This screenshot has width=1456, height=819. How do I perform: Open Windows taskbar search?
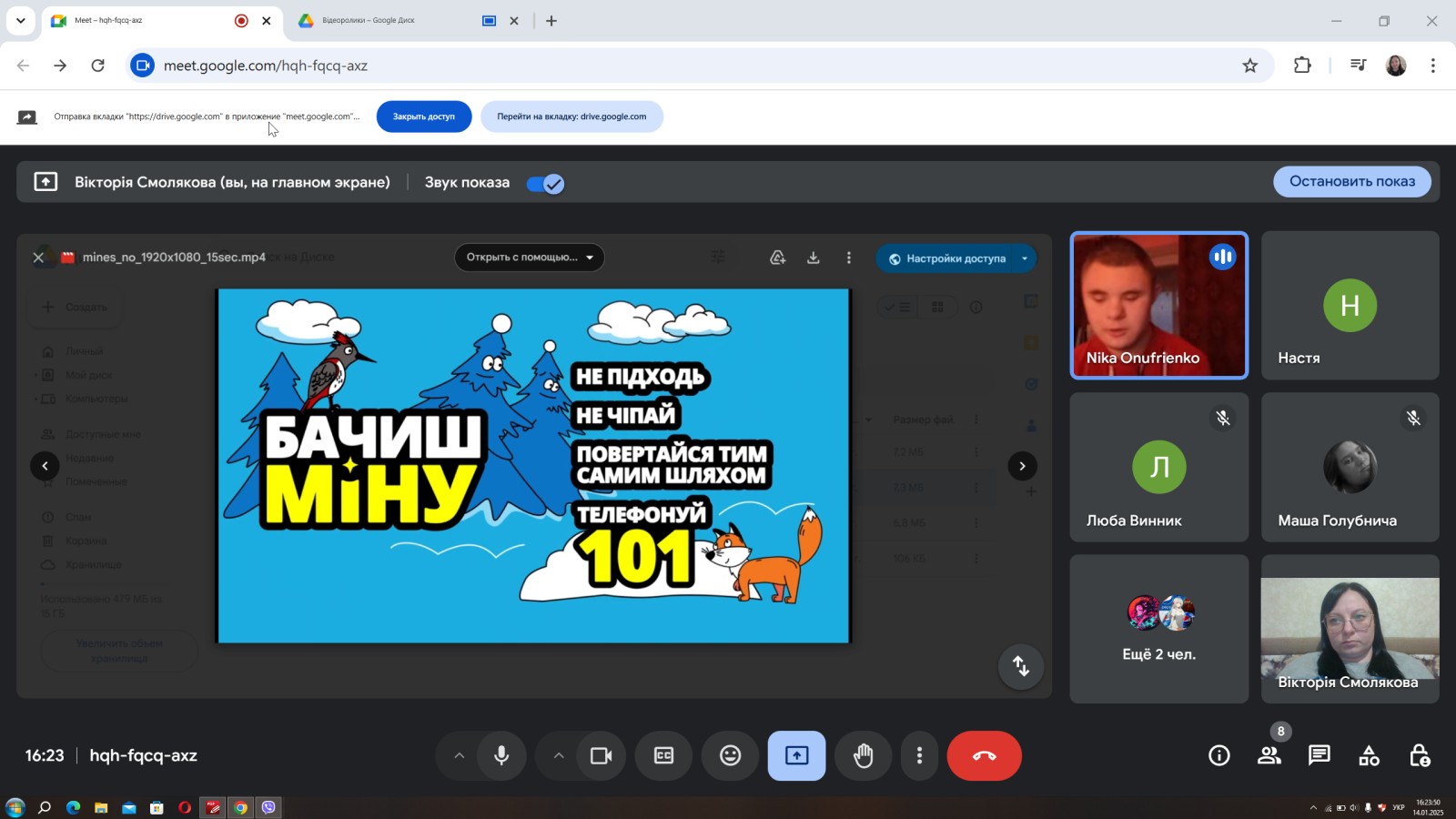pos(44,807)
